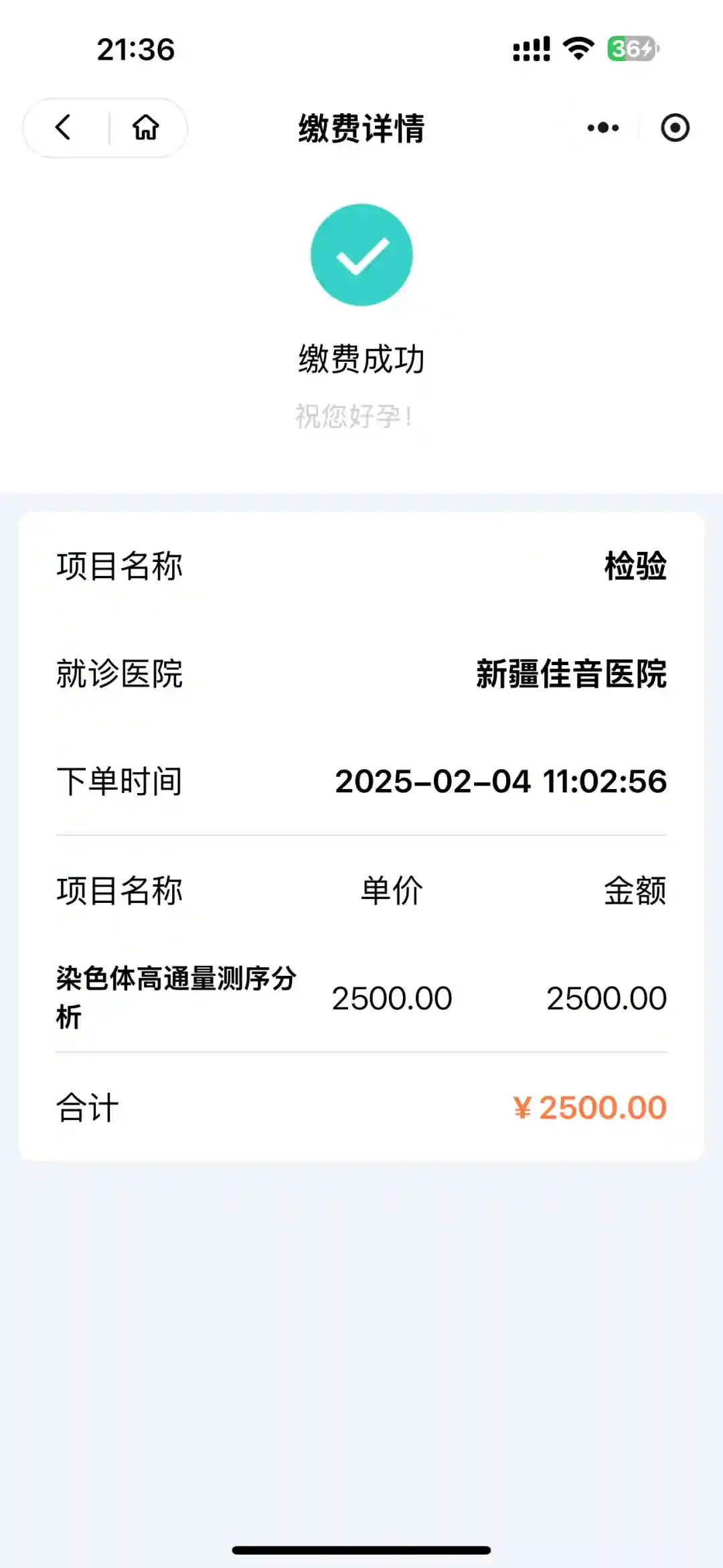Image resolution: width=723 pixels, height=1568 pixels.
Task: Tap the home indicator bar at bottom
Action: coord(361,1550)
